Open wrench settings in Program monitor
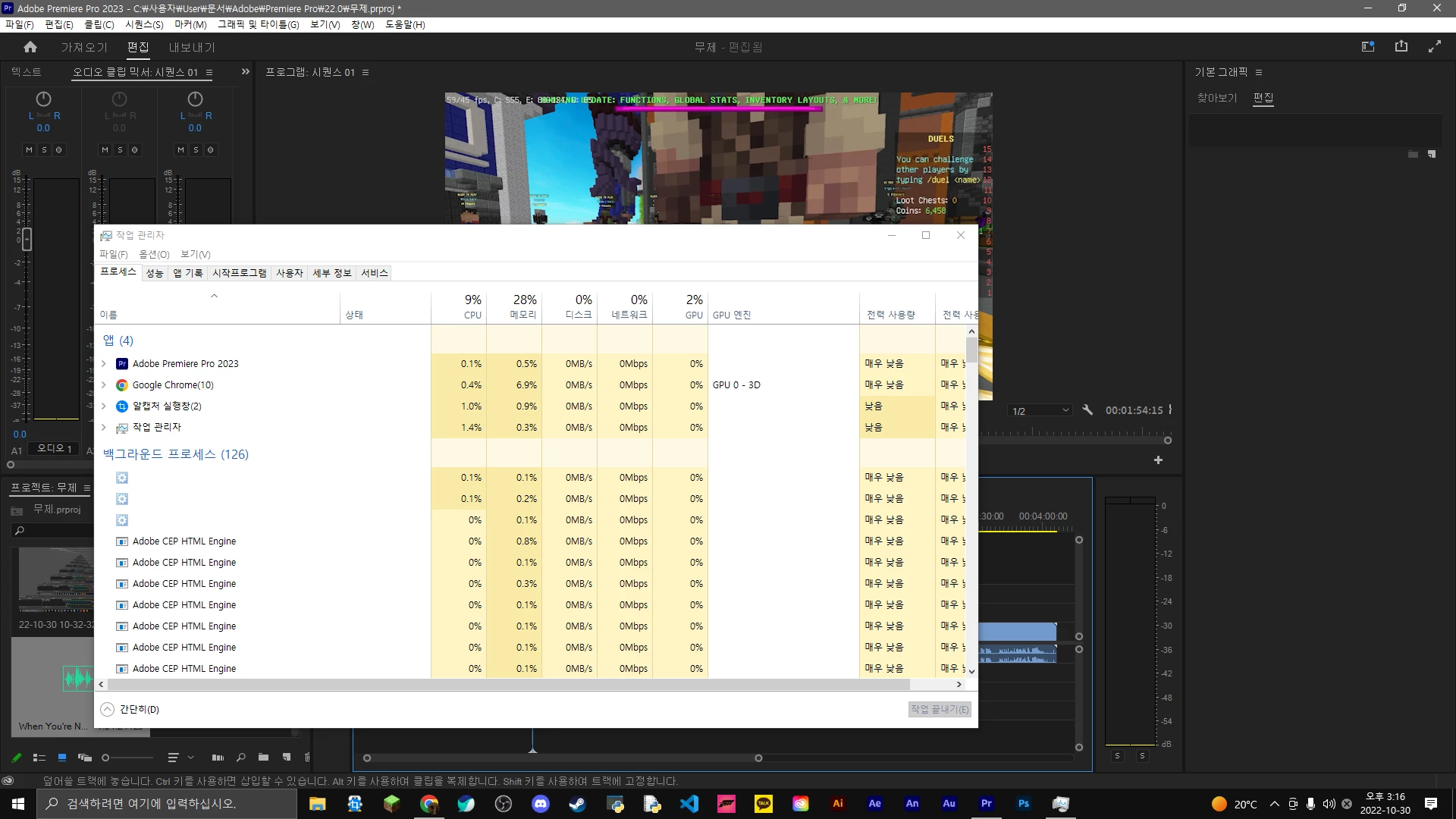The width and height of the screenshot is (1456, 819). 1087,410
